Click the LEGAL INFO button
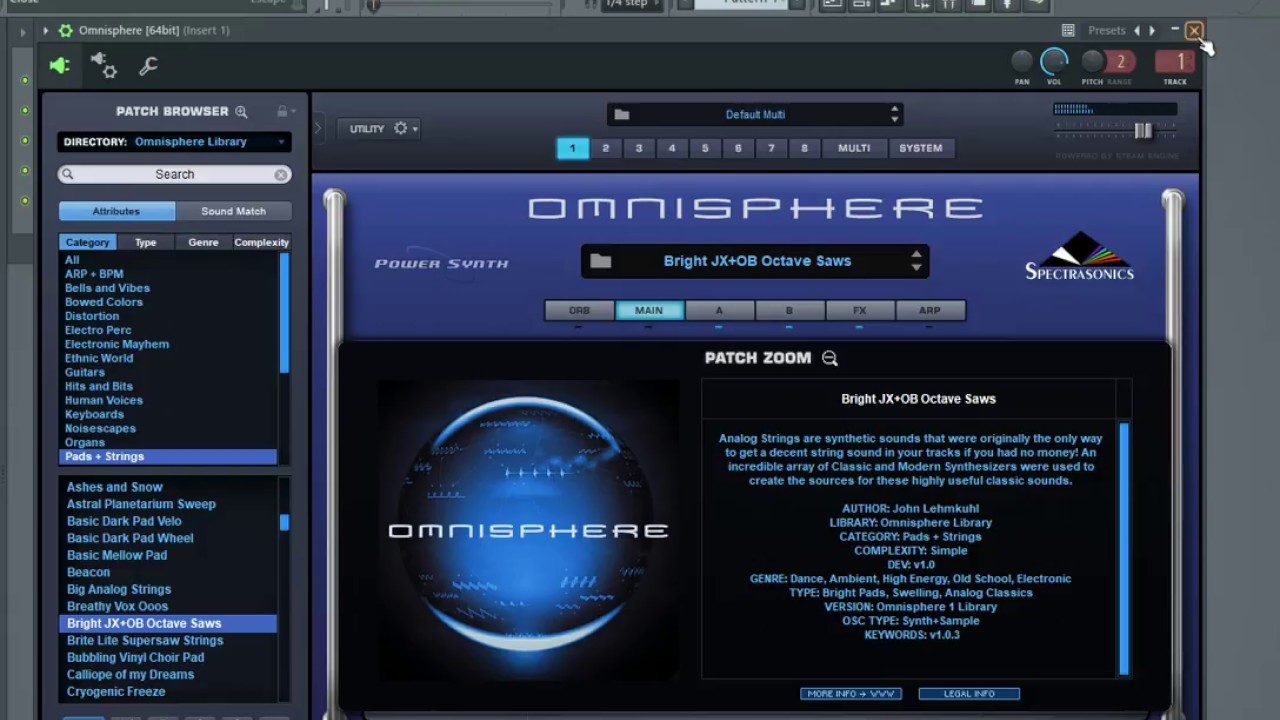 969,693
